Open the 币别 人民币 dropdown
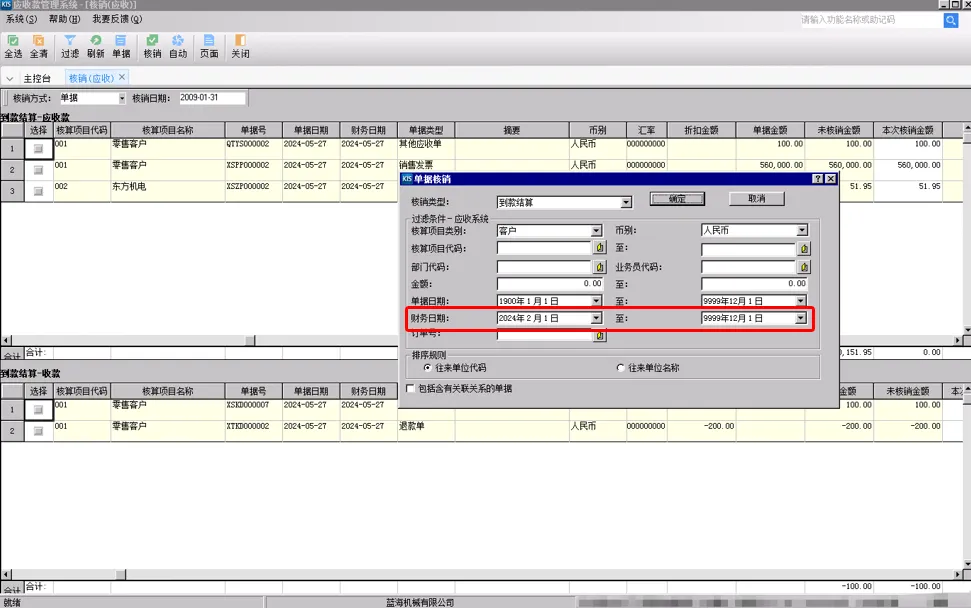This screenshot has width=971, height=608. [x=802, y=230]
